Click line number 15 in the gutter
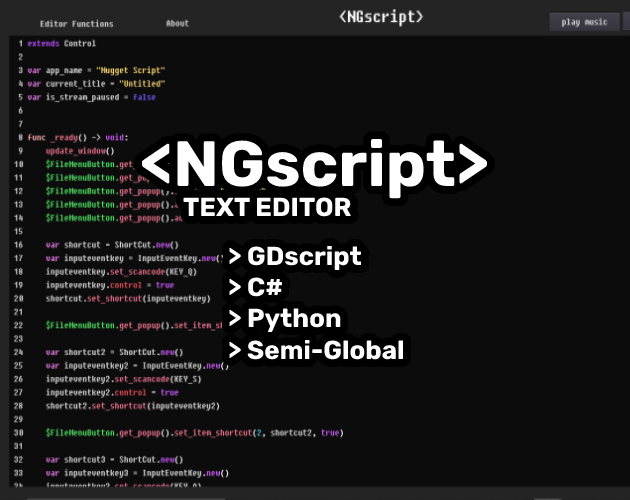Image resolution: width=630 pixels, height=500 pixels. (18, 232)
